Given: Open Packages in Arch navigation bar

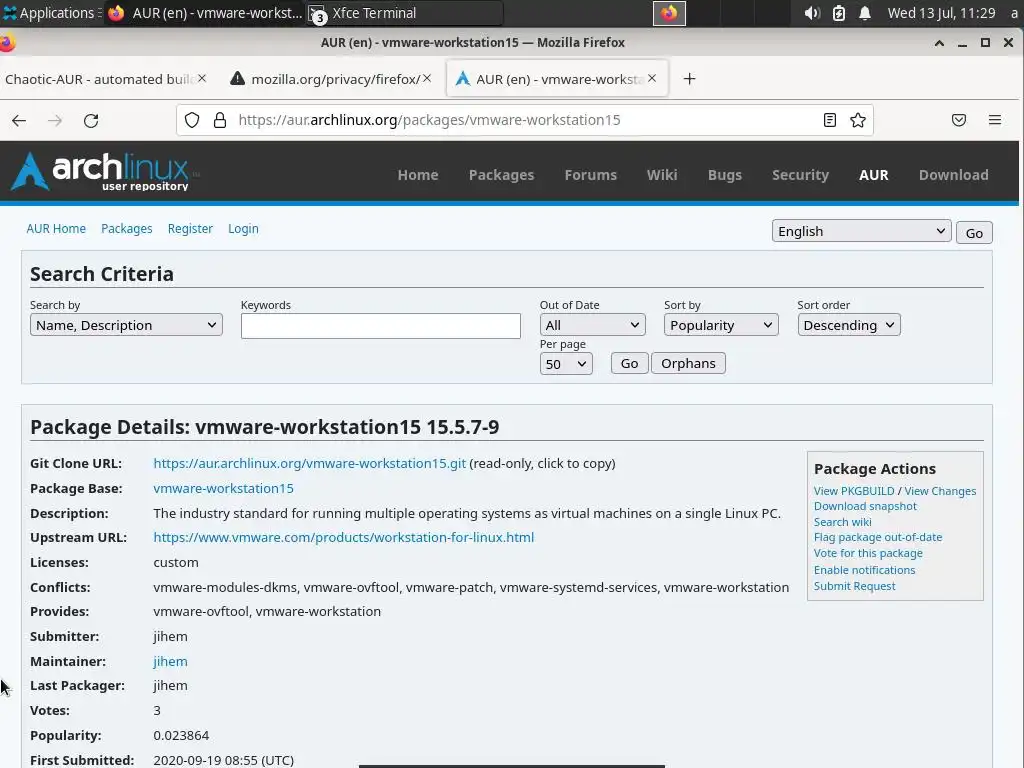Looking at the screenshot, I should click(x=502, y=175).
